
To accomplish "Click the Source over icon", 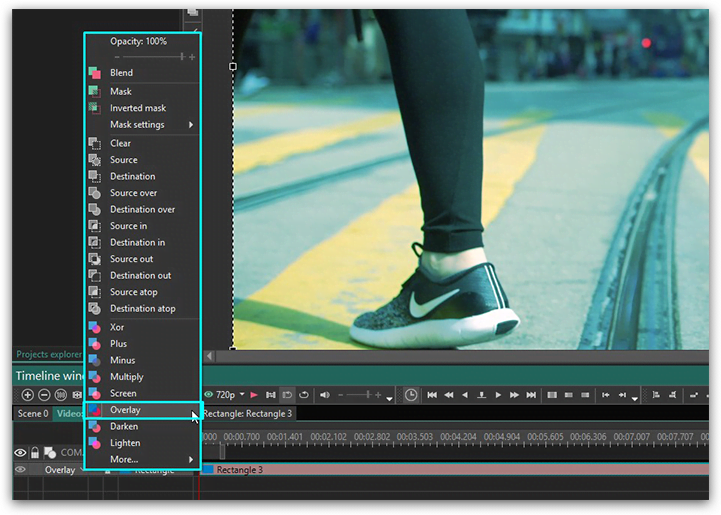I will 95,193.
